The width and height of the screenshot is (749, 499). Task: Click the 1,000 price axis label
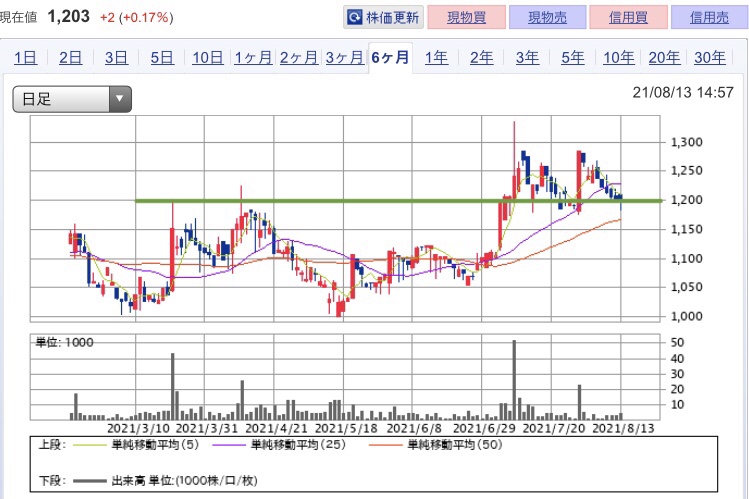click(x=687, y=316)
